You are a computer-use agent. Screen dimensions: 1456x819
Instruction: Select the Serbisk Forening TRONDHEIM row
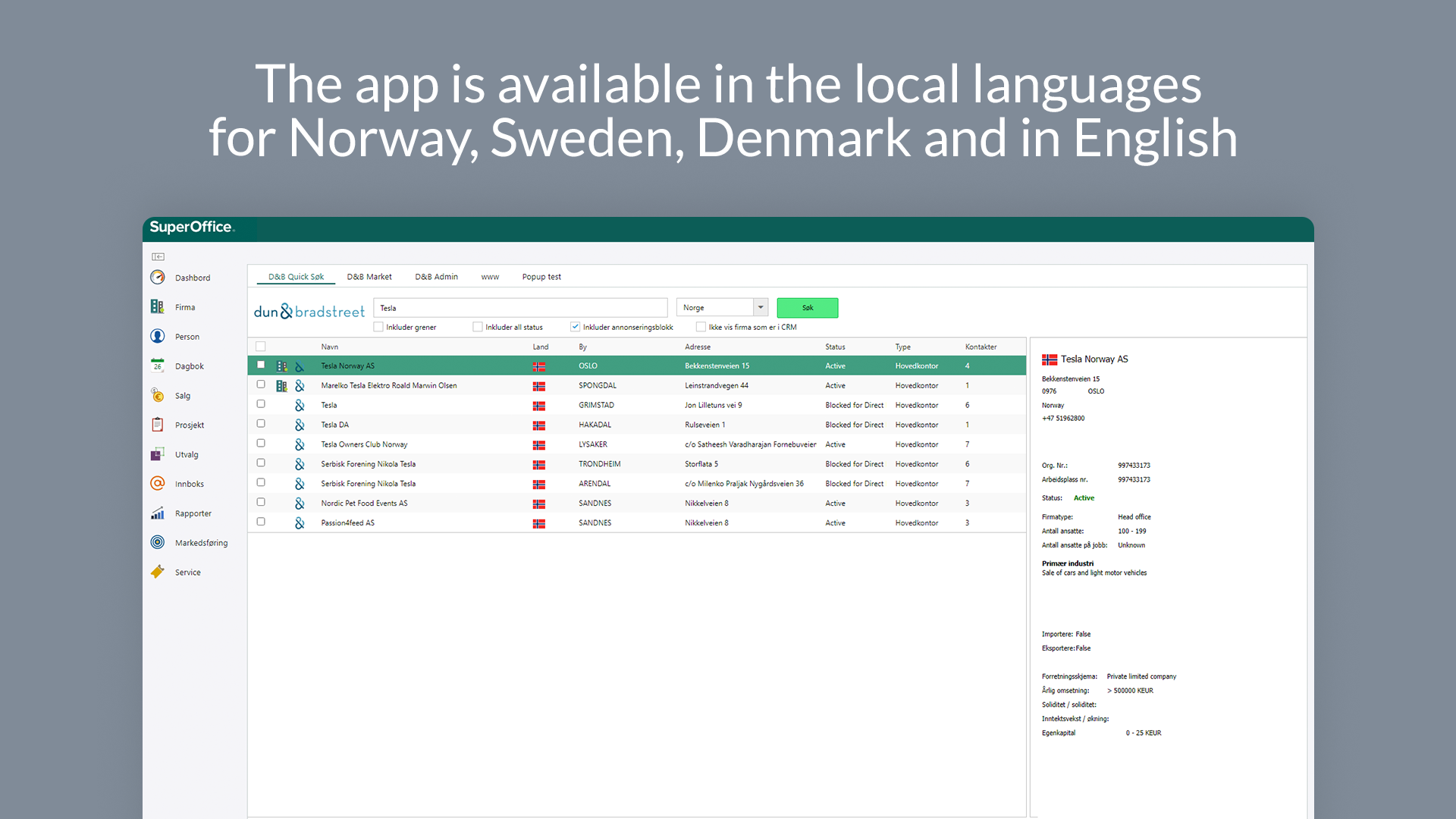[x=637, y=464]
